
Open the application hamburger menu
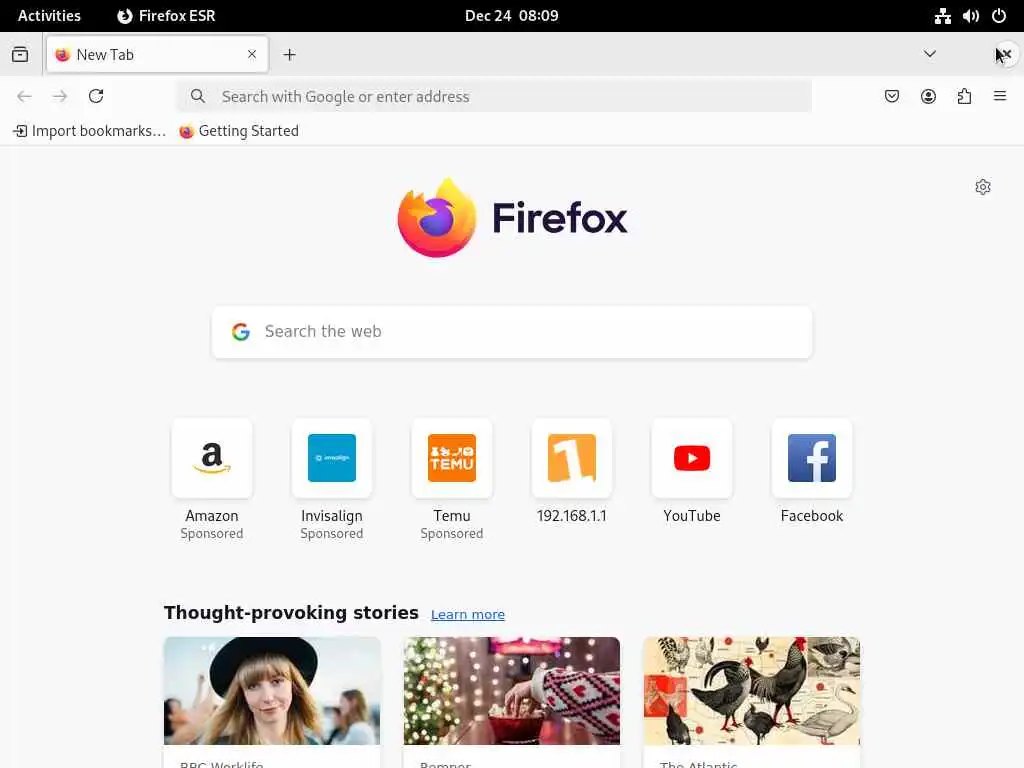point(1000,97)
